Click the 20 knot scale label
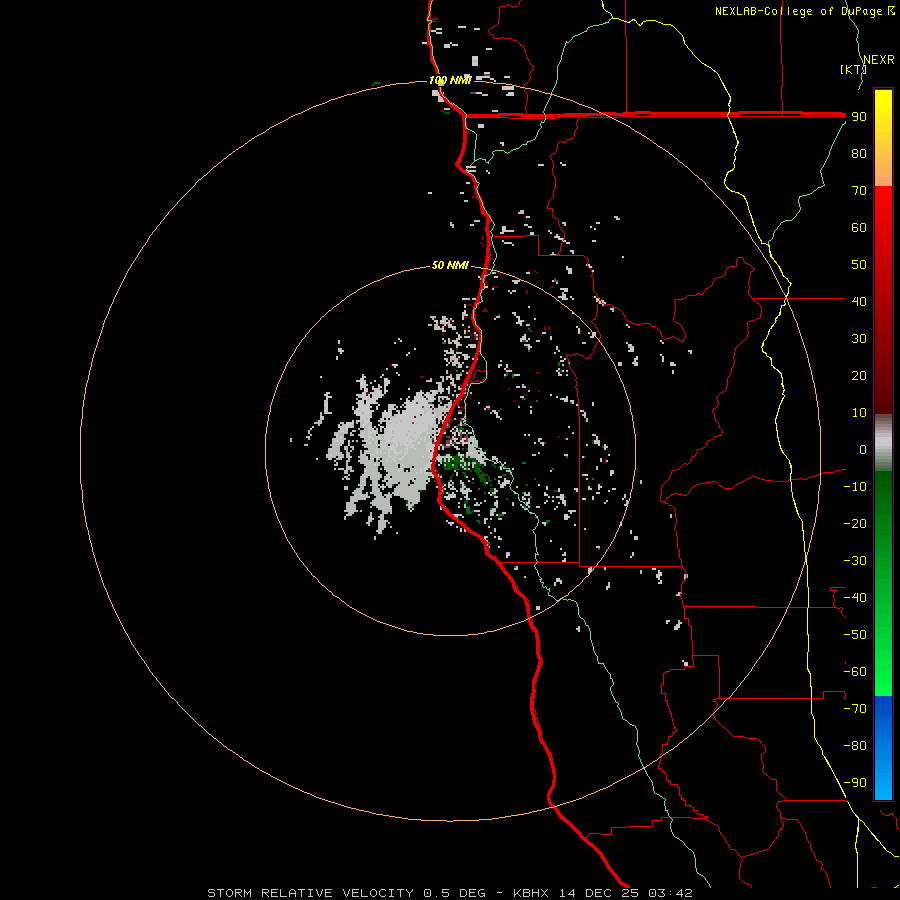 pos(859,376)
